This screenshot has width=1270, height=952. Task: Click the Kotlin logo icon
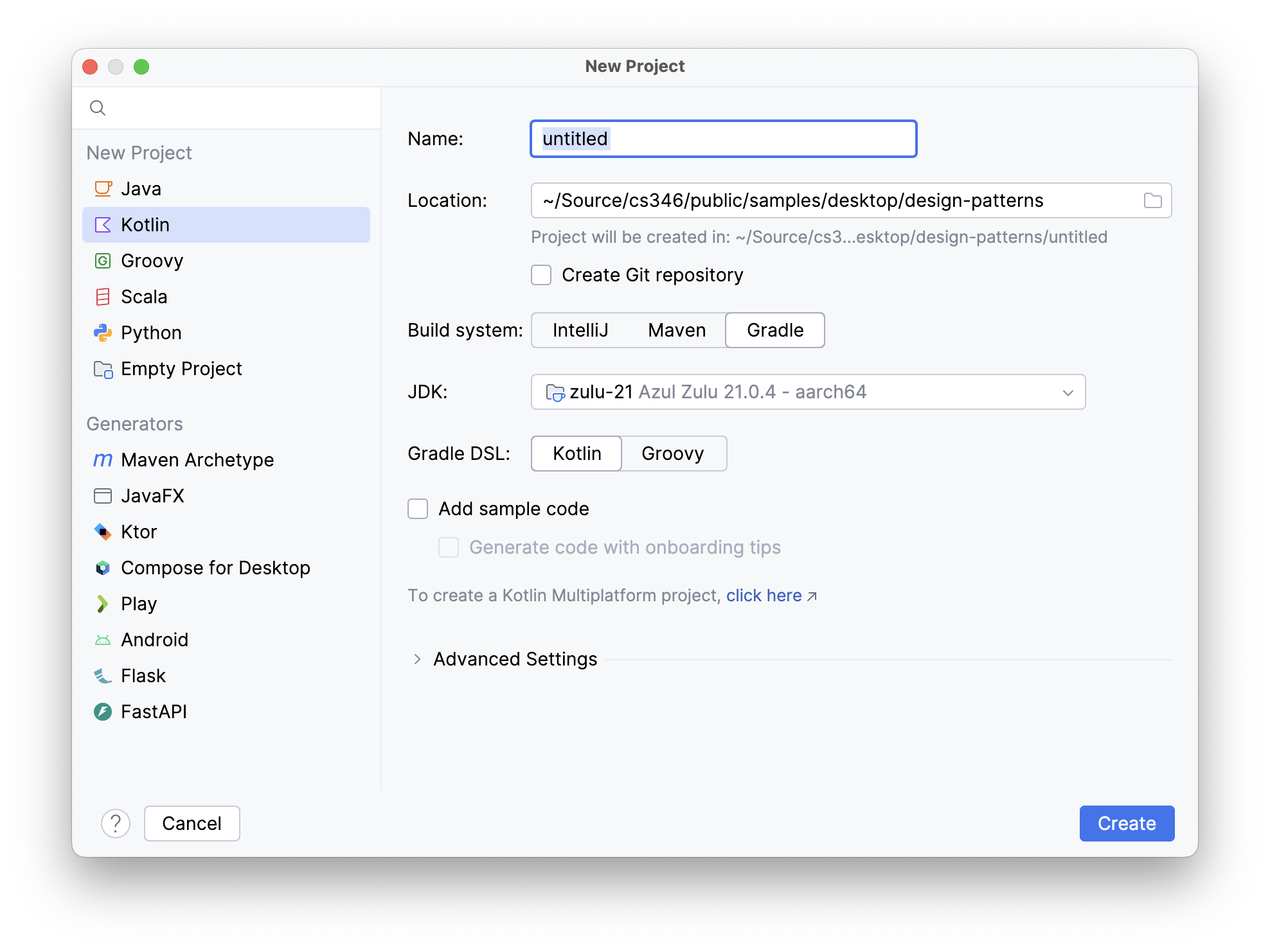tap(103, 225)
